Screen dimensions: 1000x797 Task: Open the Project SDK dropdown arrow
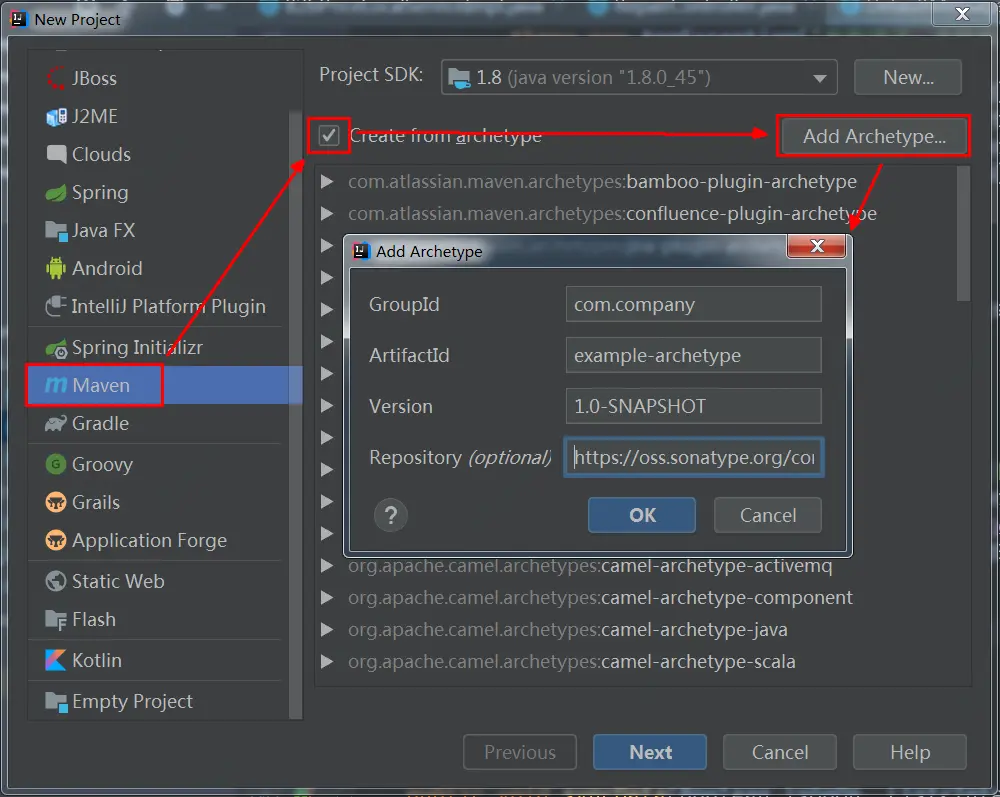(820, 78)
